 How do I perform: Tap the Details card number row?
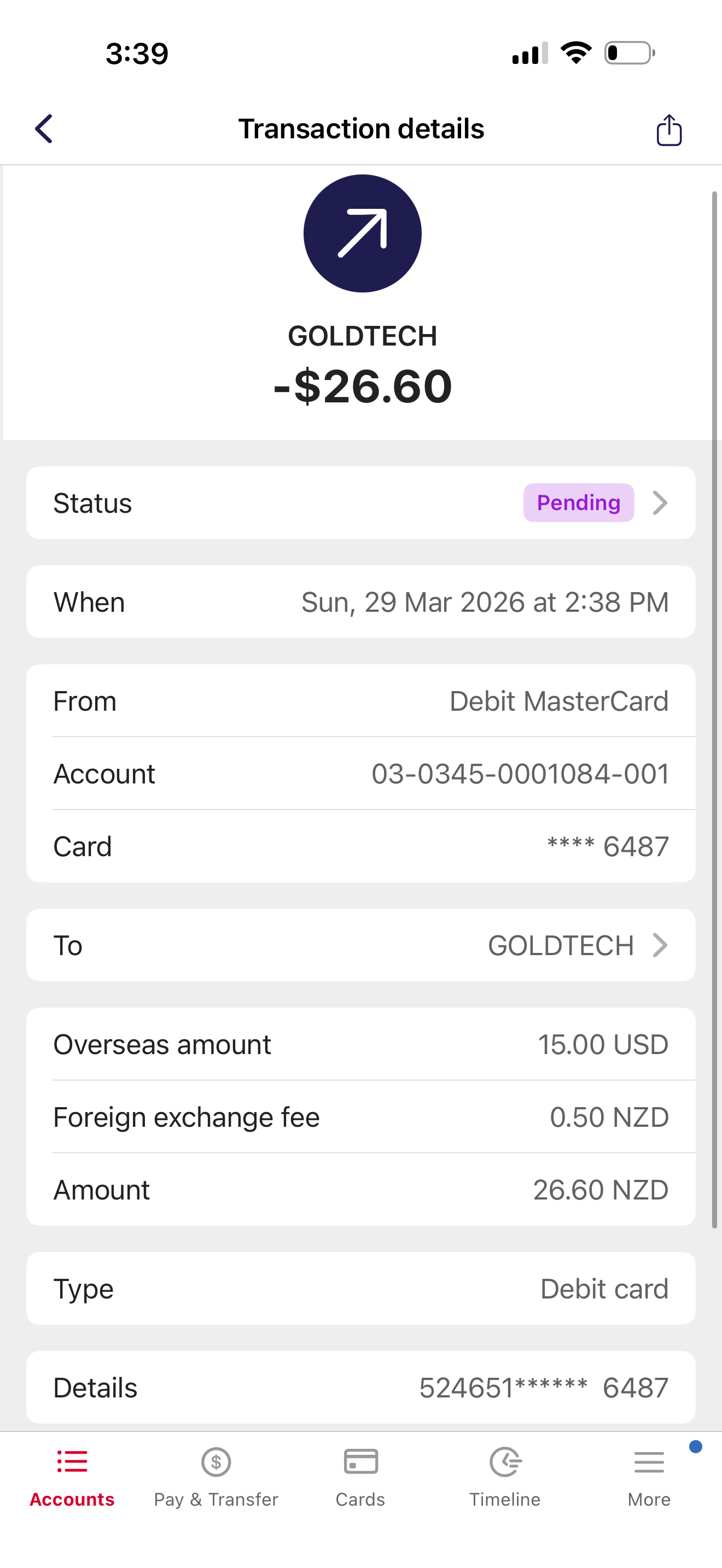coord(361,1388)
